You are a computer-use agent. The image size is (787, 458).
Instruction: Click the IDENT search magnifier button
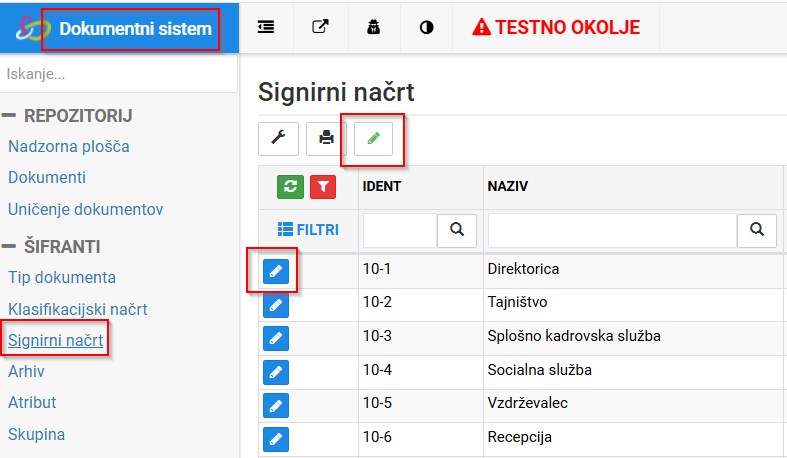457,230
